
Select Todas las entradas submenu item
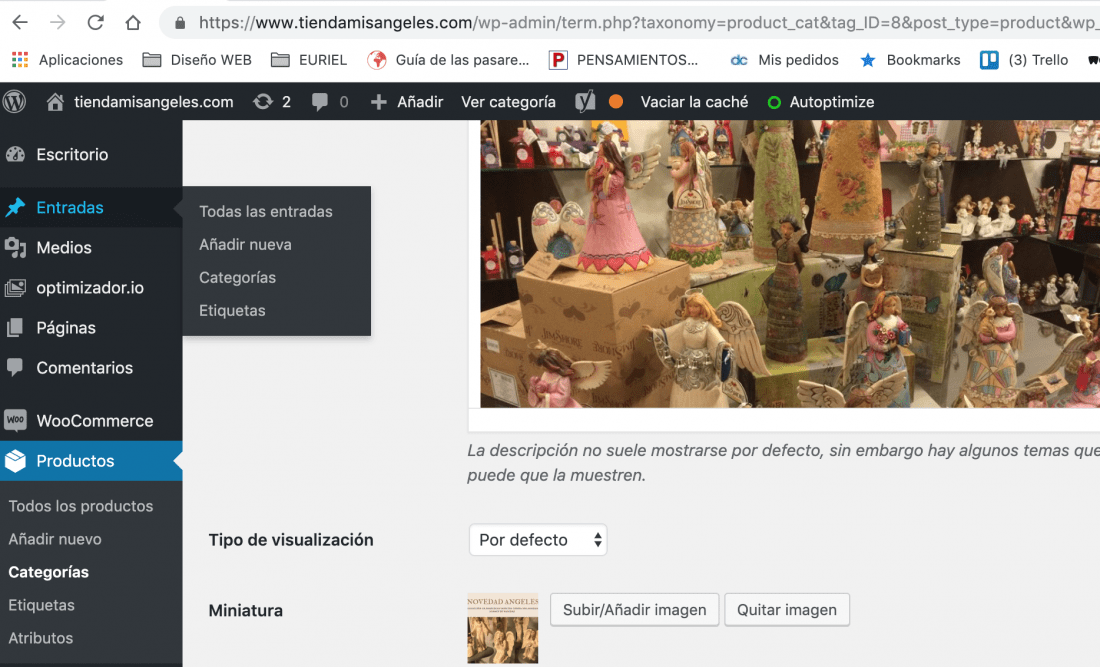[266, 211]
